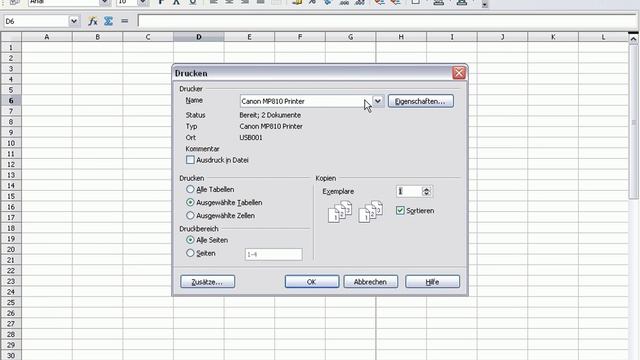Select row 30 header
640x360 pixels.
(11, 355)
